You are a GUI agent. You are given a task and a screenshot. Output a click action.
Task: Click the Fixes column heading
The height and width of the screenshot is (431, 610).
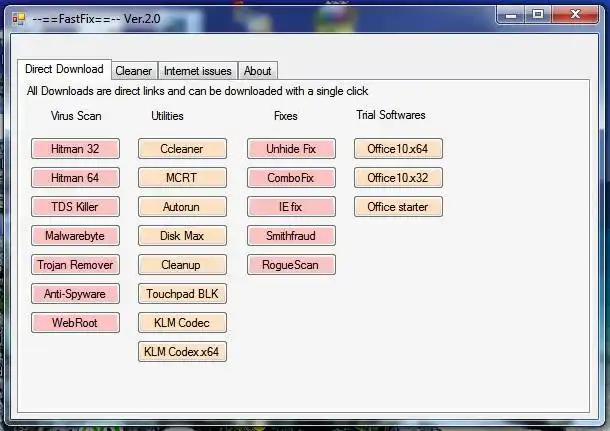pyautogui.click(x=286, y=116)
